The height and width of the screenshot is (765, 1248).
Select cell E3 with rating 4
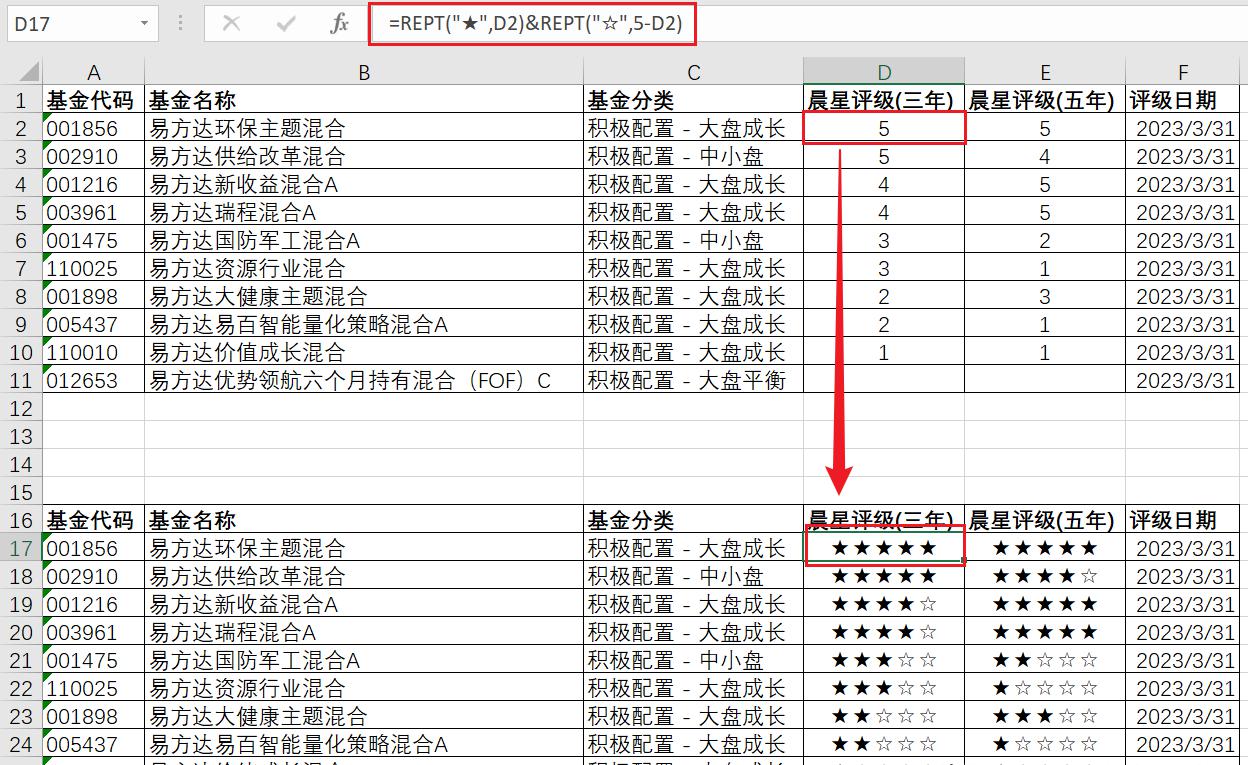click(x=1045, y=156)
